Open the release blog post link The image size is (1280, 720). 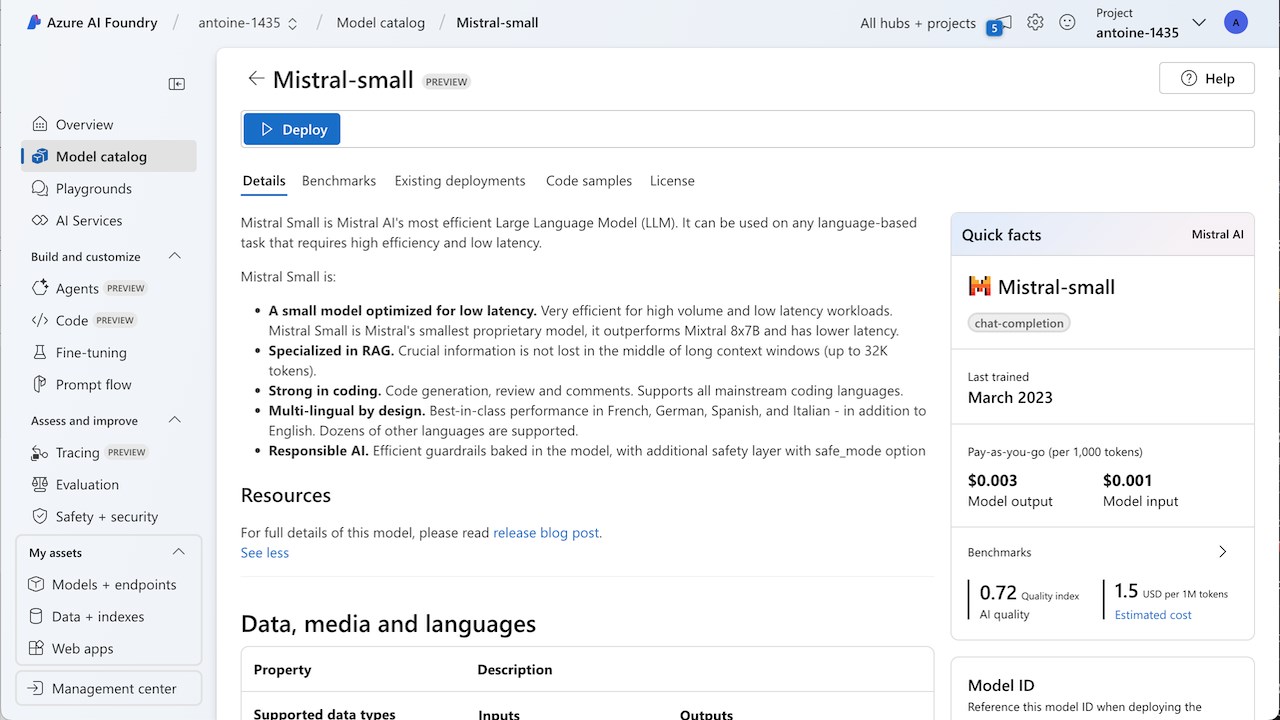click(x=546, y=533)
